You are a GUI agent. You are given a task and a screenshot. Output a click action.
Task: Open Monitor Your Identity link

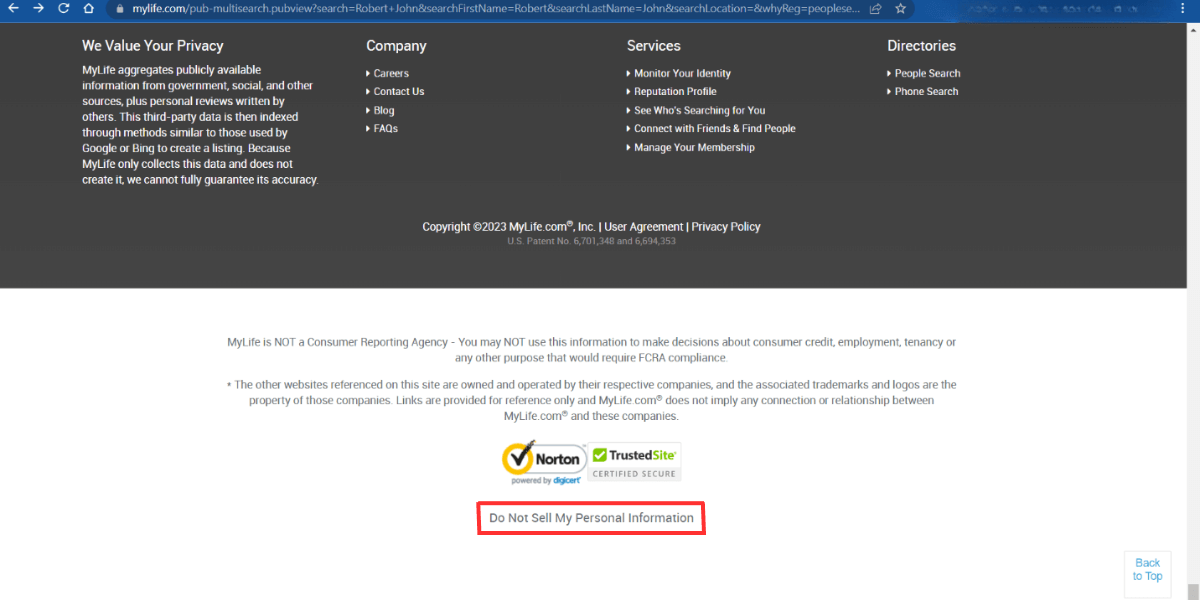(682, 73)
